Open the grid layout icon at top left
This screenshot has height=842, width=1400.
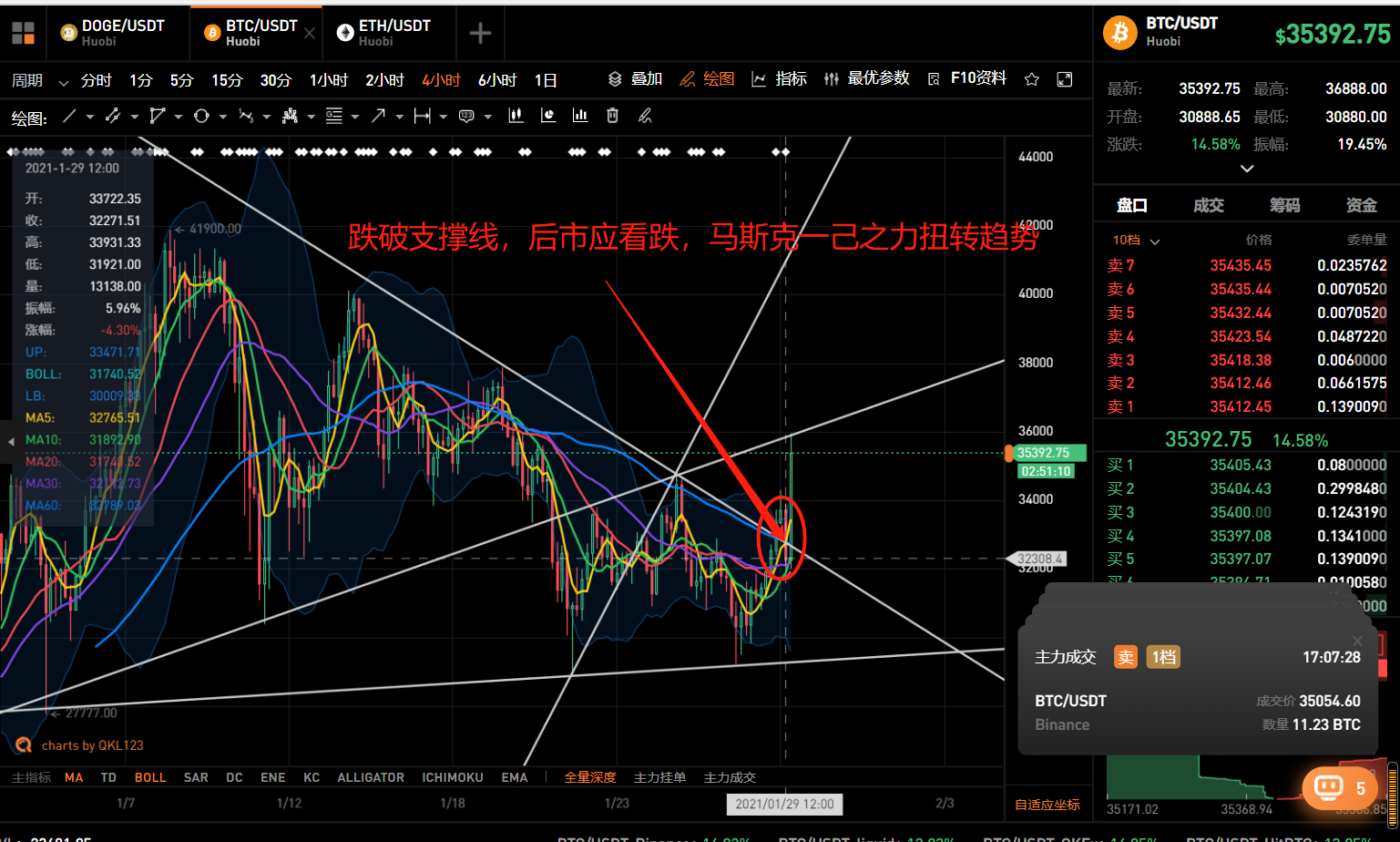coord(23,34)
